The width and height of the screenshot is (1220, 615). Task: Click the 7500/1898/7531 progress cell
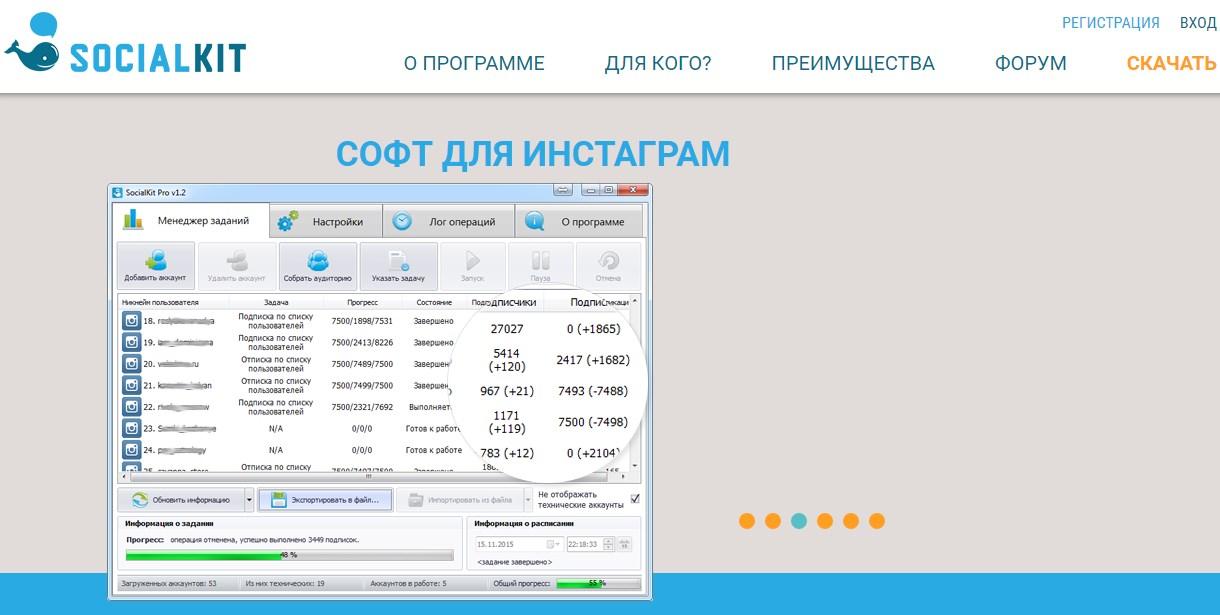tap(362, 321)
